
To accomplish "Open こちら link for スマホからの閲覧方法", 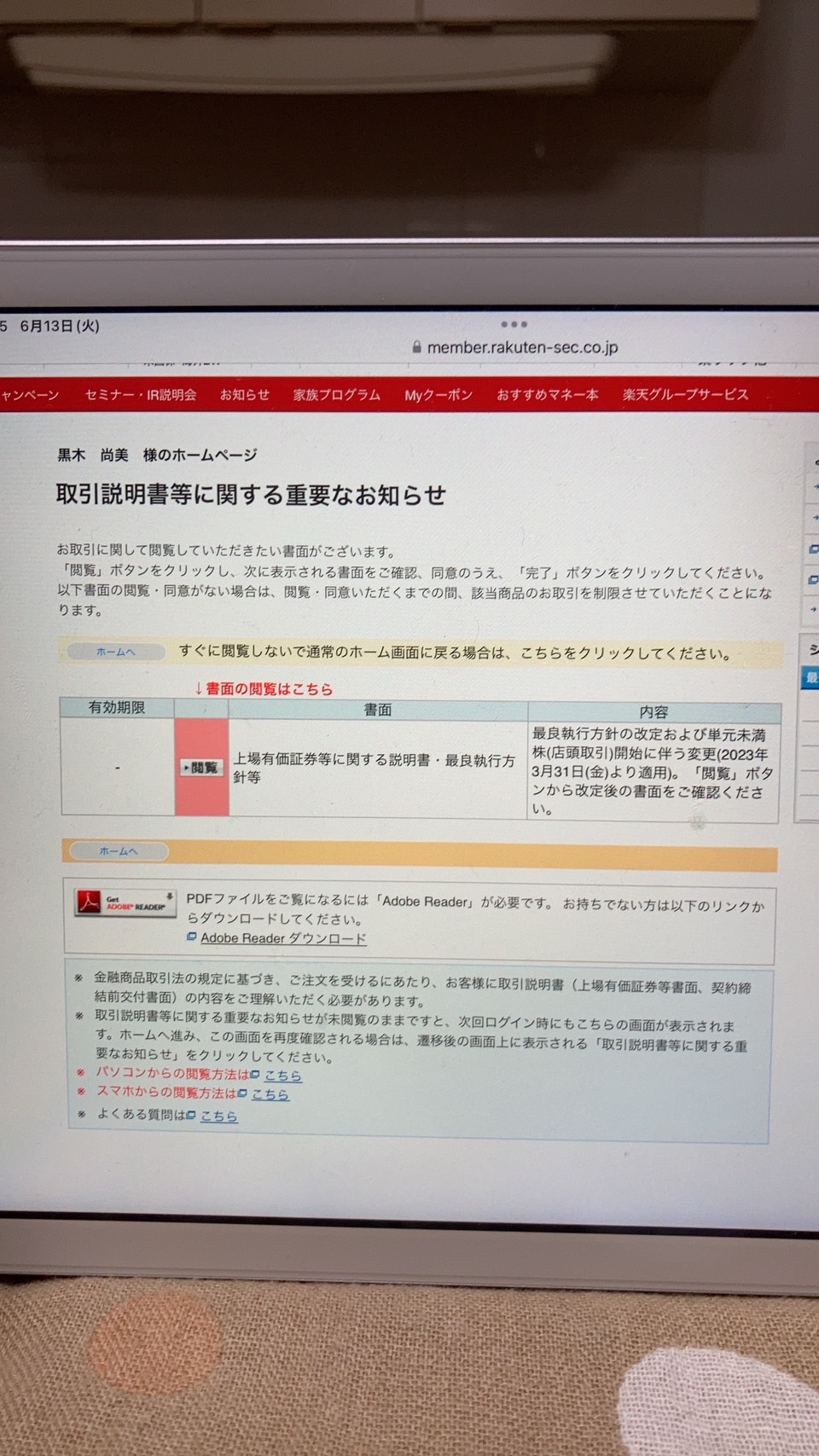I will (270, 1094).
